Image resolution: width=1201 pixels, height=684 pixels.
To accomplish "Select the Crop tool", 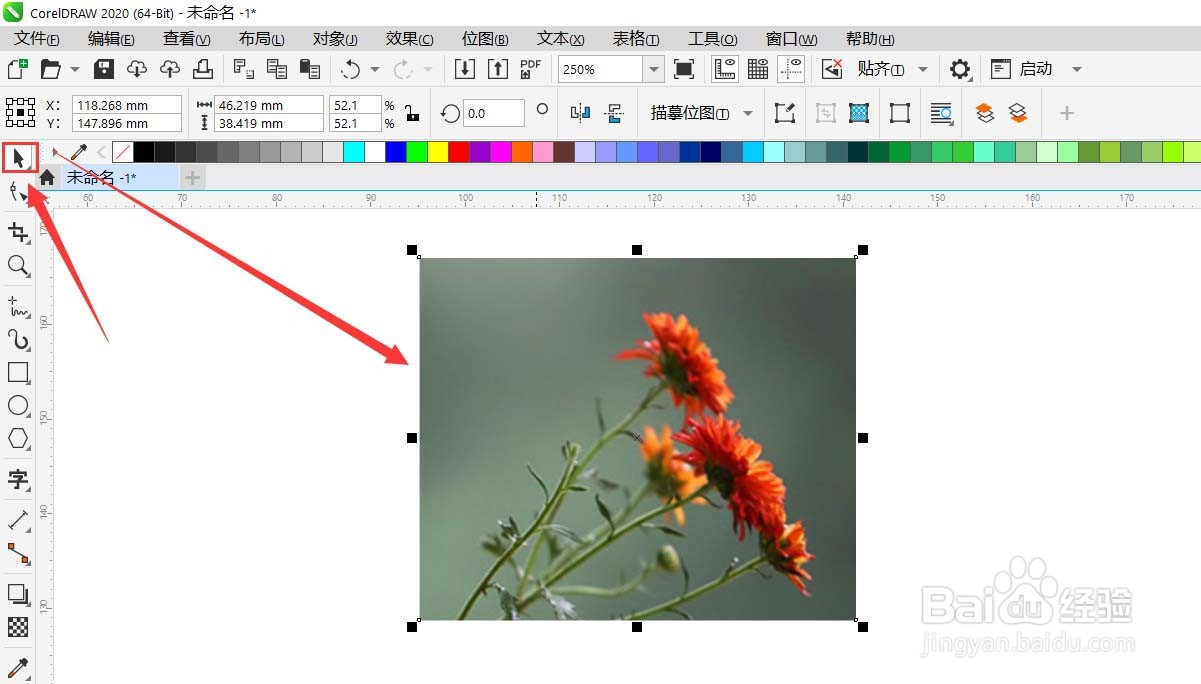I will [18, 232].
